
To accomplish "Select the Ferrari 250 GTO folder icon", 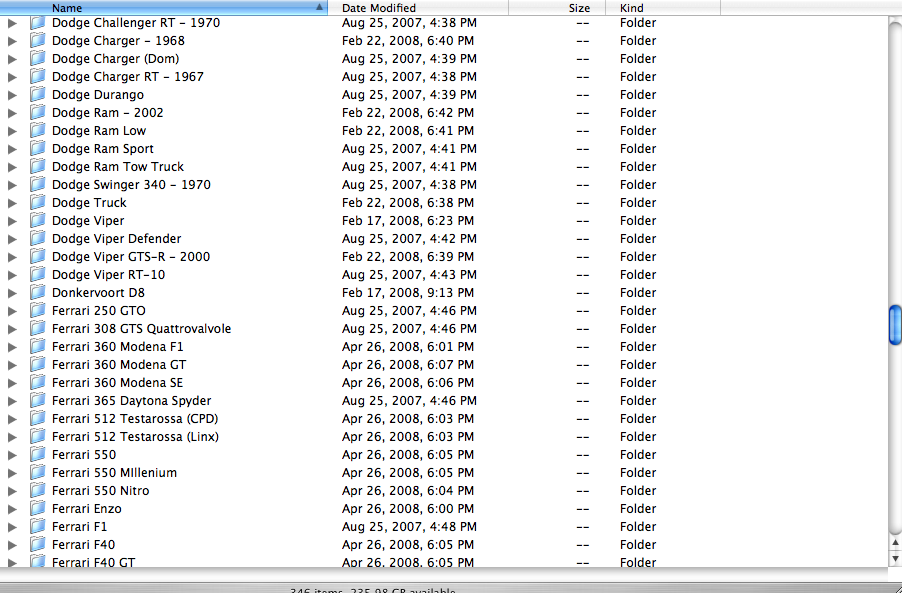I will 38,311.
